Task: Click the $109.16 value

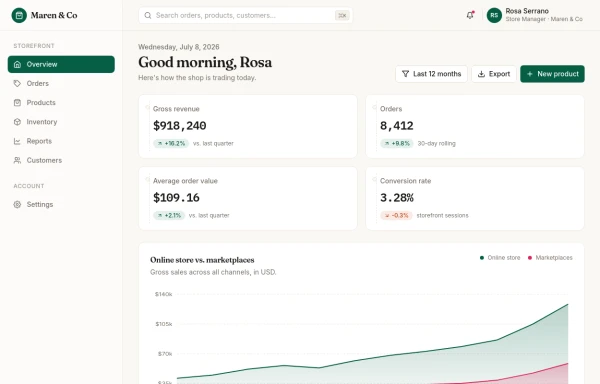Action: [176, 197]
